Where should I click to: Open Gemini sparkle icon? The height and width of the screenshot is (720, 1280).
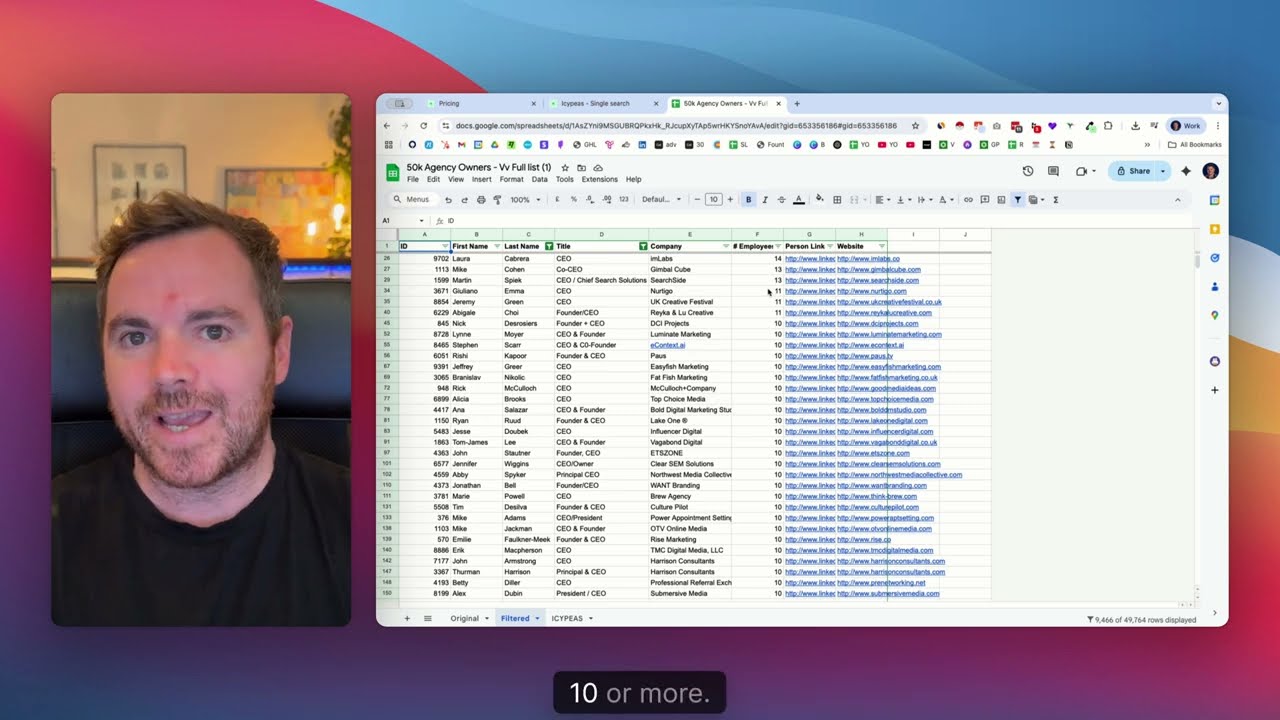[1186, 171]
